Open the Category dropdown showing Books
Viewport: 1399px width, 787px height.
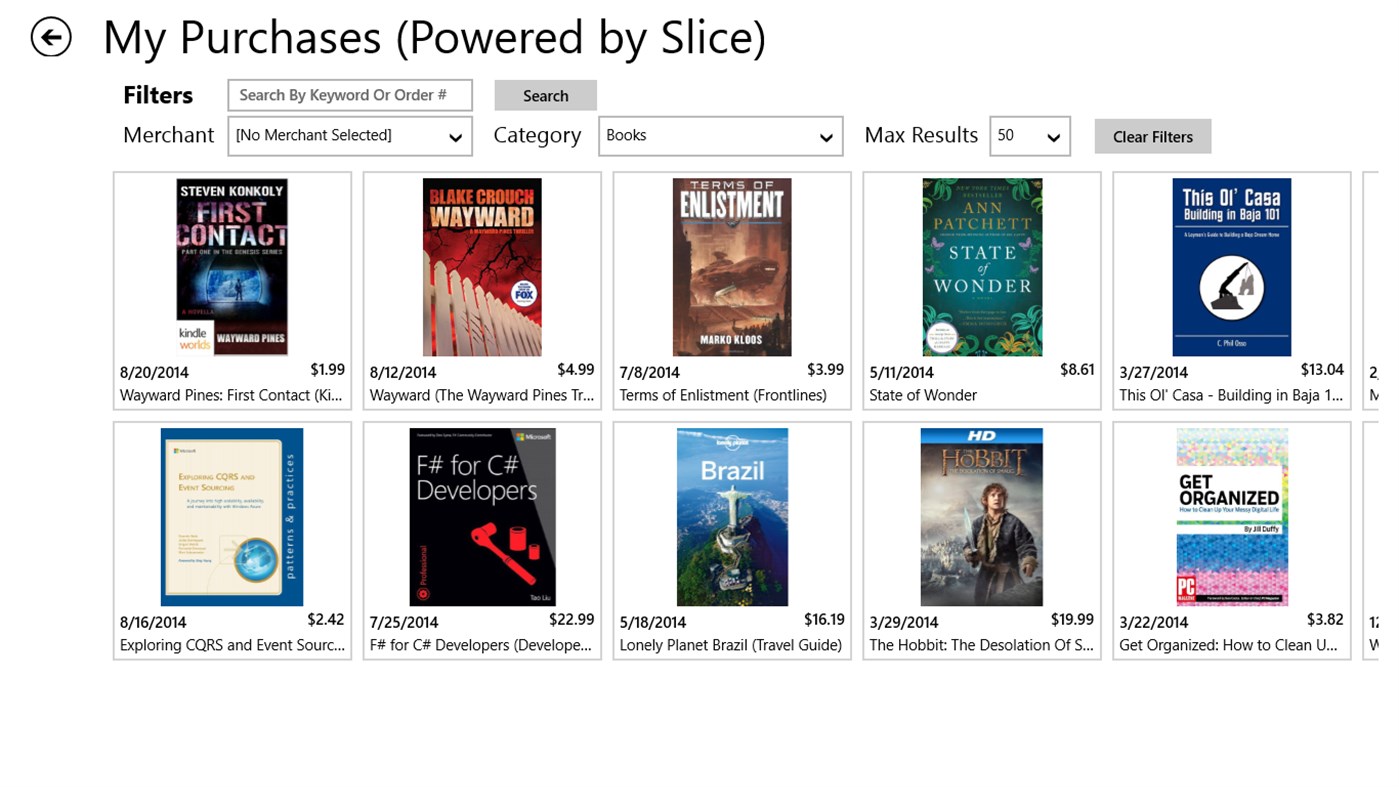coord(824,136)
